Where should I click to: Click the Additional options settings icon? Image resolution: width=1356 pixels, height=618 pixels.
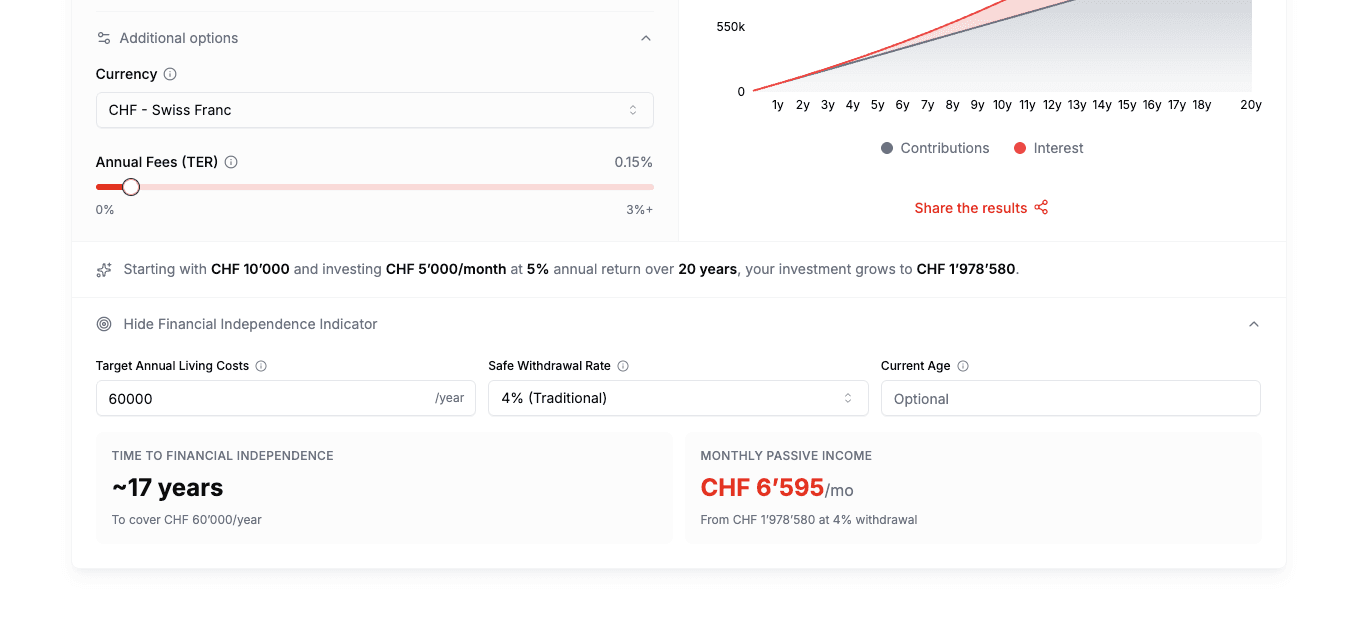tap(103, 38)
